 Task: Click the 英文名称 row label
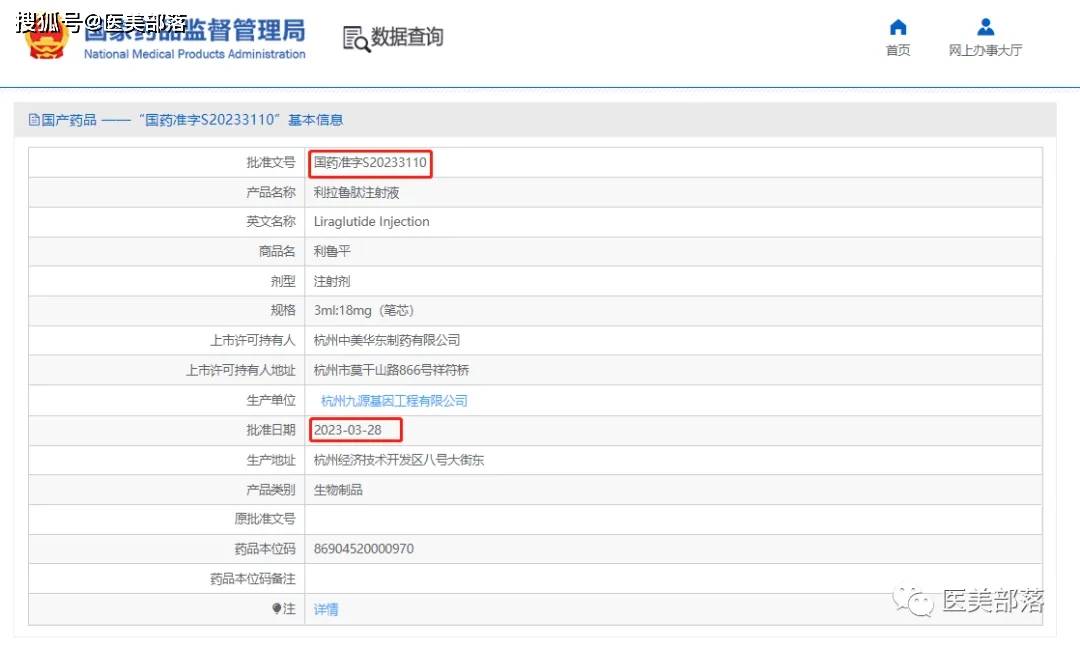click(271, 222)
